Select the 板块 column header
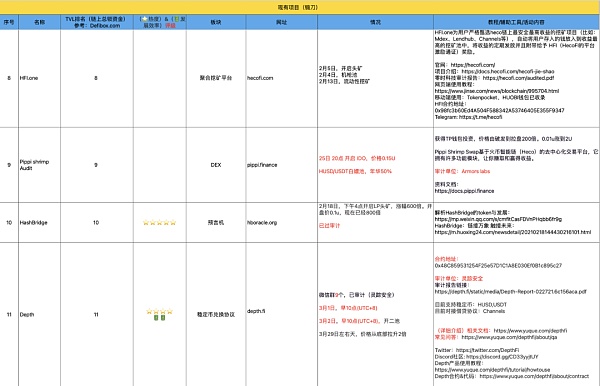The width and height of the screenshot is (600, 386). tap(216, 22)
